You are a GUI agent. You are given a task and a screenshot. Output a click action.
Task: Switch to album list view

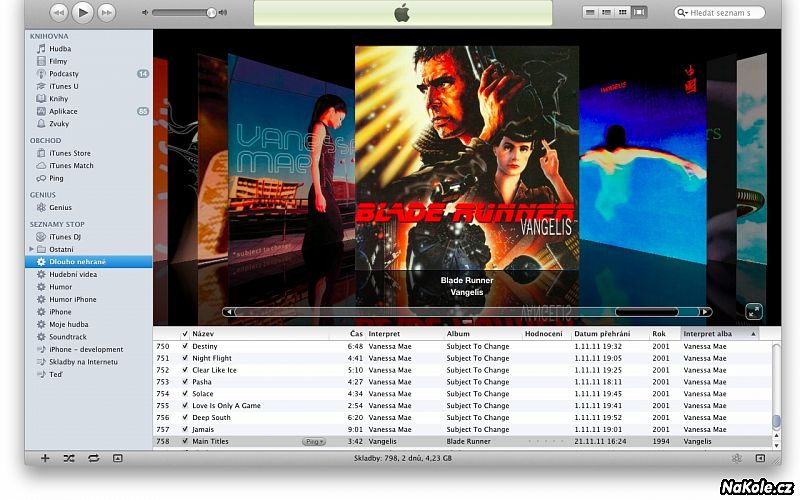tap(607, 12)
